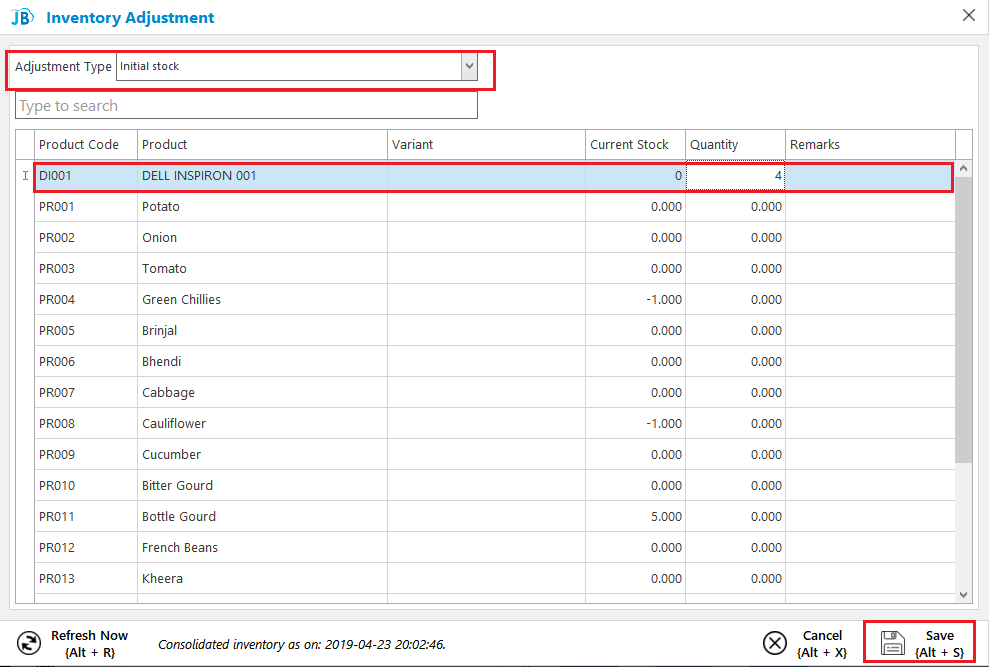Focus the Type to search box
This screenshot has width=989, height=667.
pos(246,105)
